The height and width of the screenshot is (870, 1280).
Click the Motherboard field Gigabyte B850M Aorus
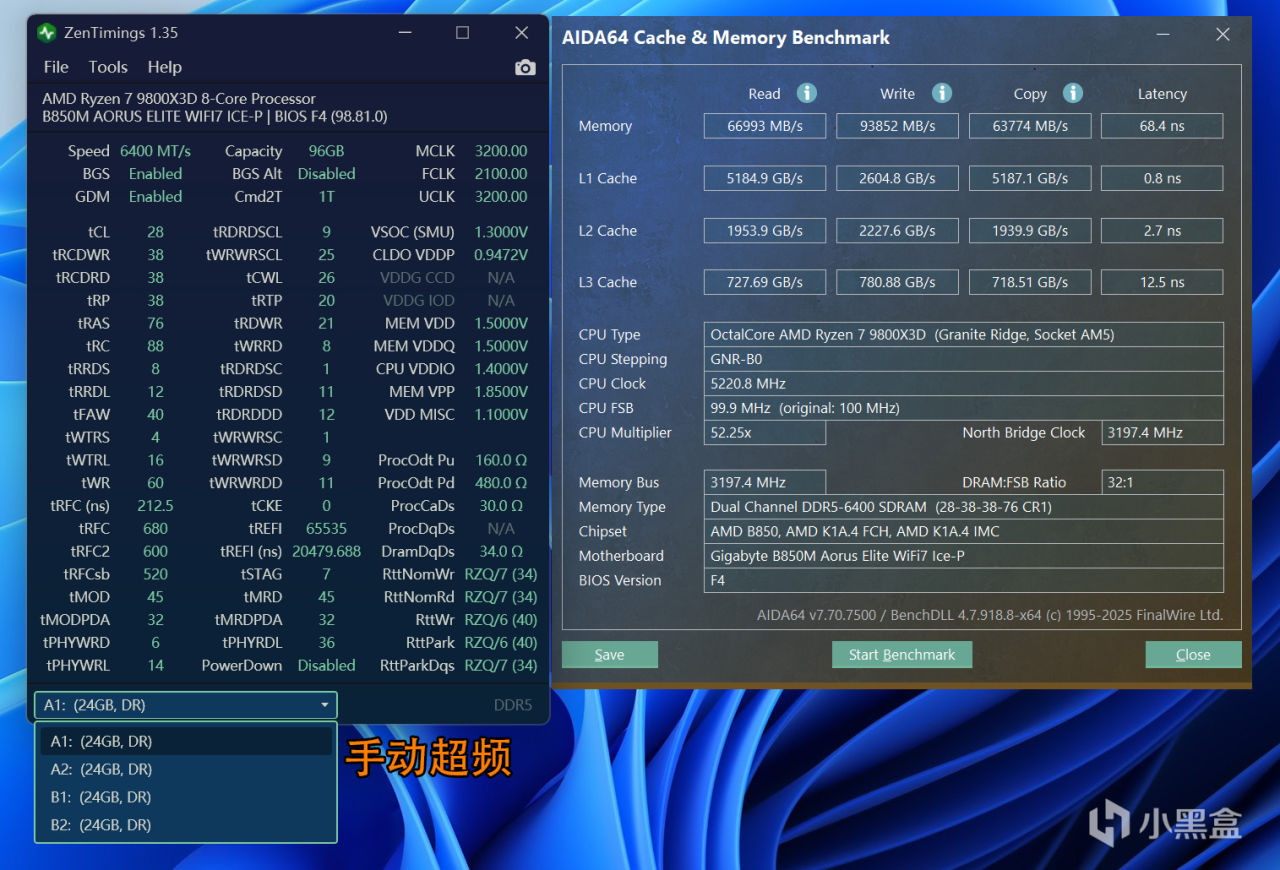(964, 556)
